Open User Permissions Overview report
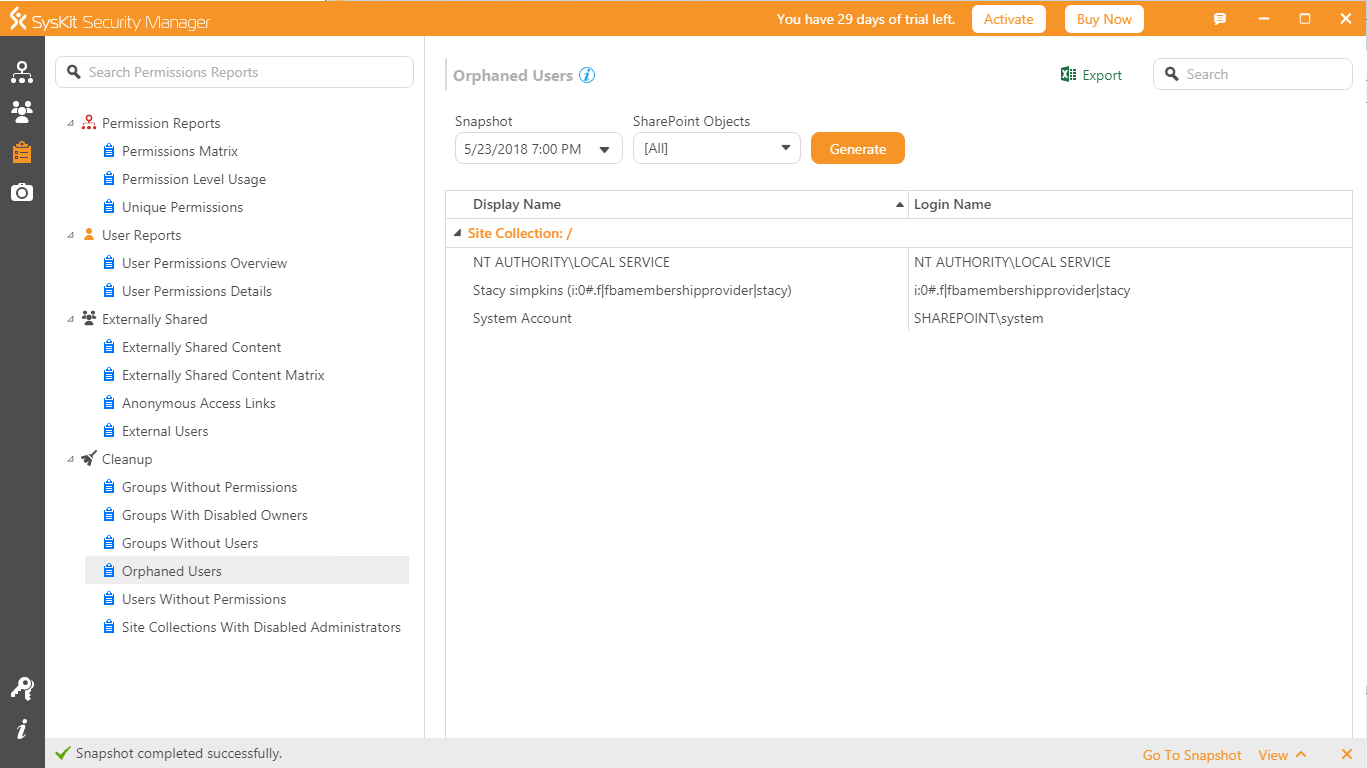The height and width of the screenshot is (768, 1367). [x=204, y=263]
